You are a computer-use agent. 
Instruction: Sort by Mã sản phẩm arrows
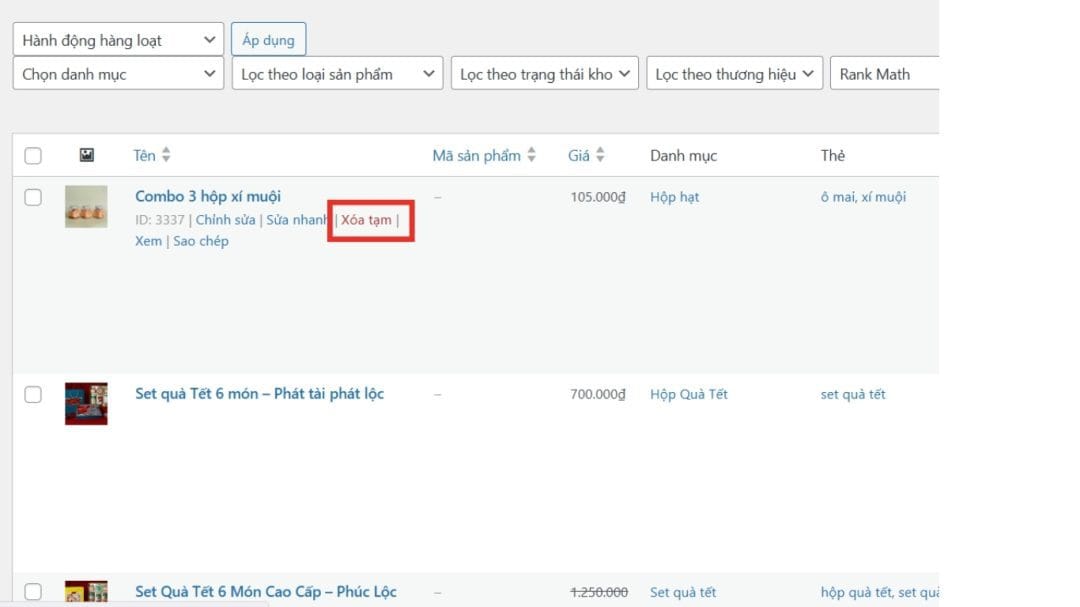pyautogui.click(x=531, y=155)
